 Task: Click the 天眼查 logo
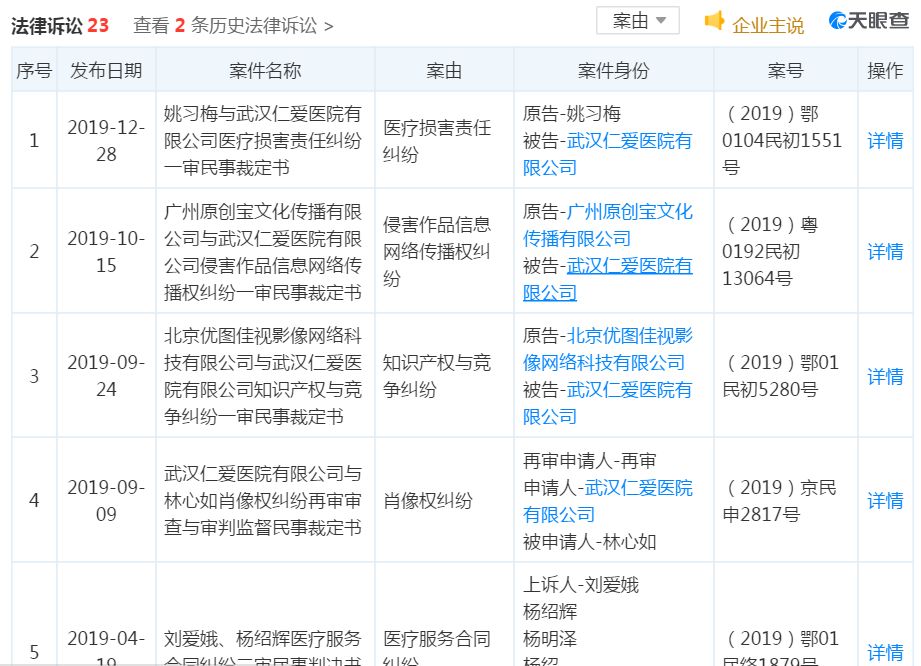pos(869,21)
